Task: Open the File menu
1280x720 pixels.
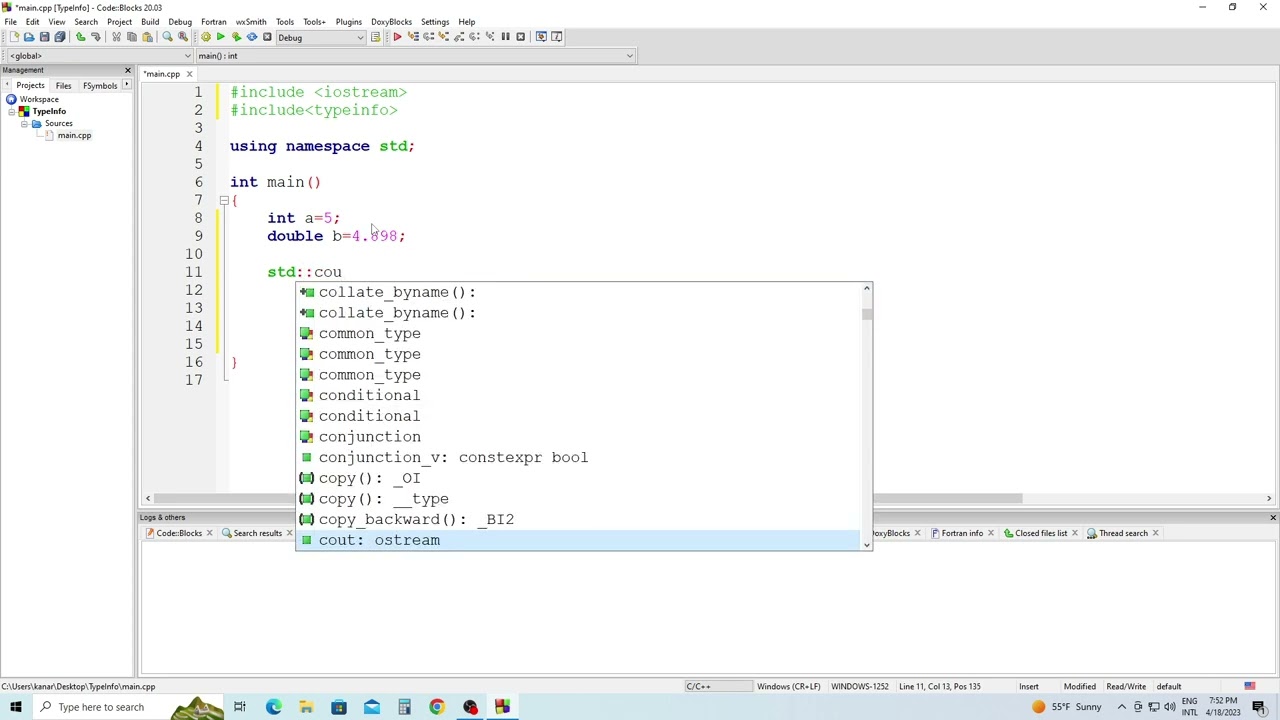Action: tap(10, 22)
